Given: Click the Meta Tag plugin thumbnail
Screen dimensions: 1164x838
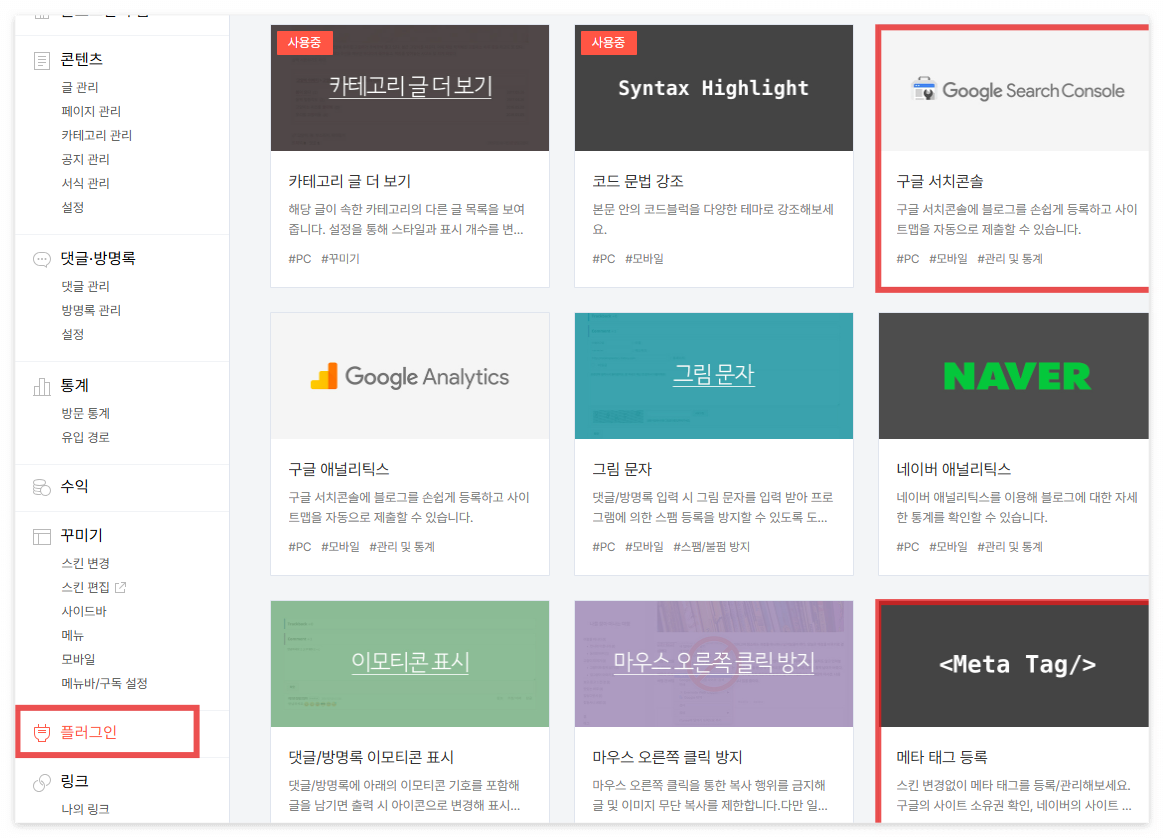Looking at the screenshot, I should tap(1014, 664).
